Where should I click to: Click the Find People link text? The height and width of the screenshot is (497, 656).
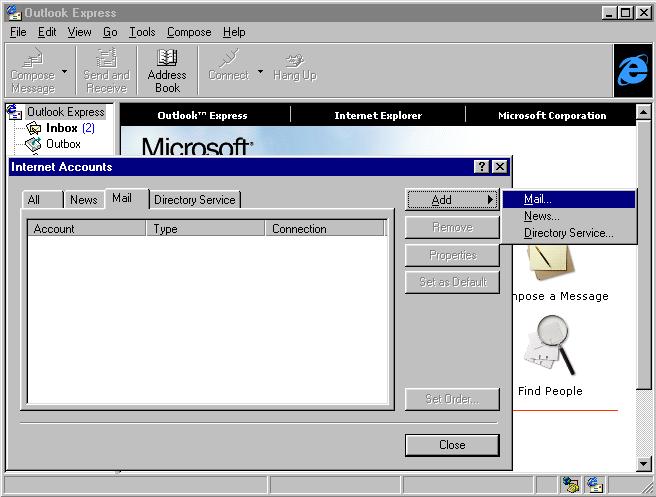(x=550, y=391)
